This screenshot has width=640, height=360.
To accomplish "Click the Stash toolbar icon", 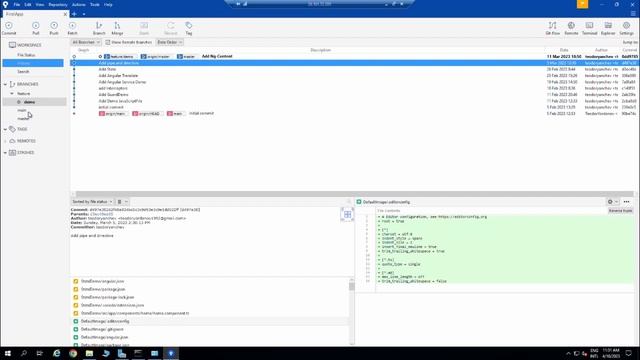I will [144, 28].
